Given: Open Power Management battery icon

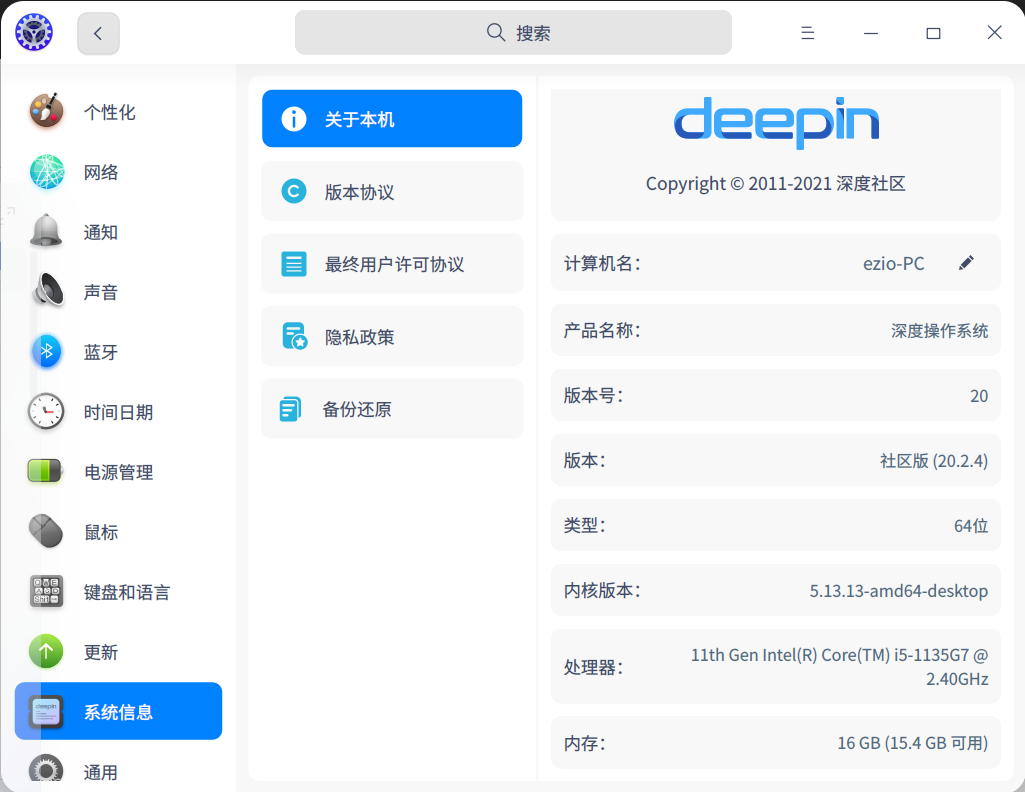Looking at the screenshot, I should (46, 472).
